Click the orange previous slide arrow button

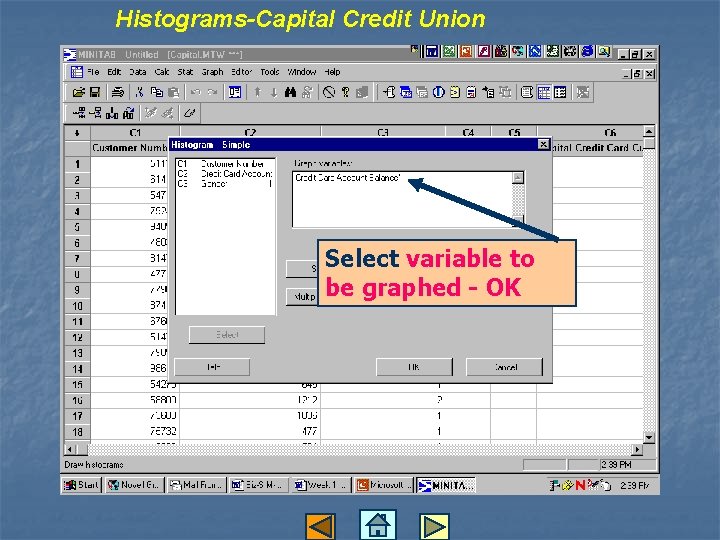(x=320, y=526)
